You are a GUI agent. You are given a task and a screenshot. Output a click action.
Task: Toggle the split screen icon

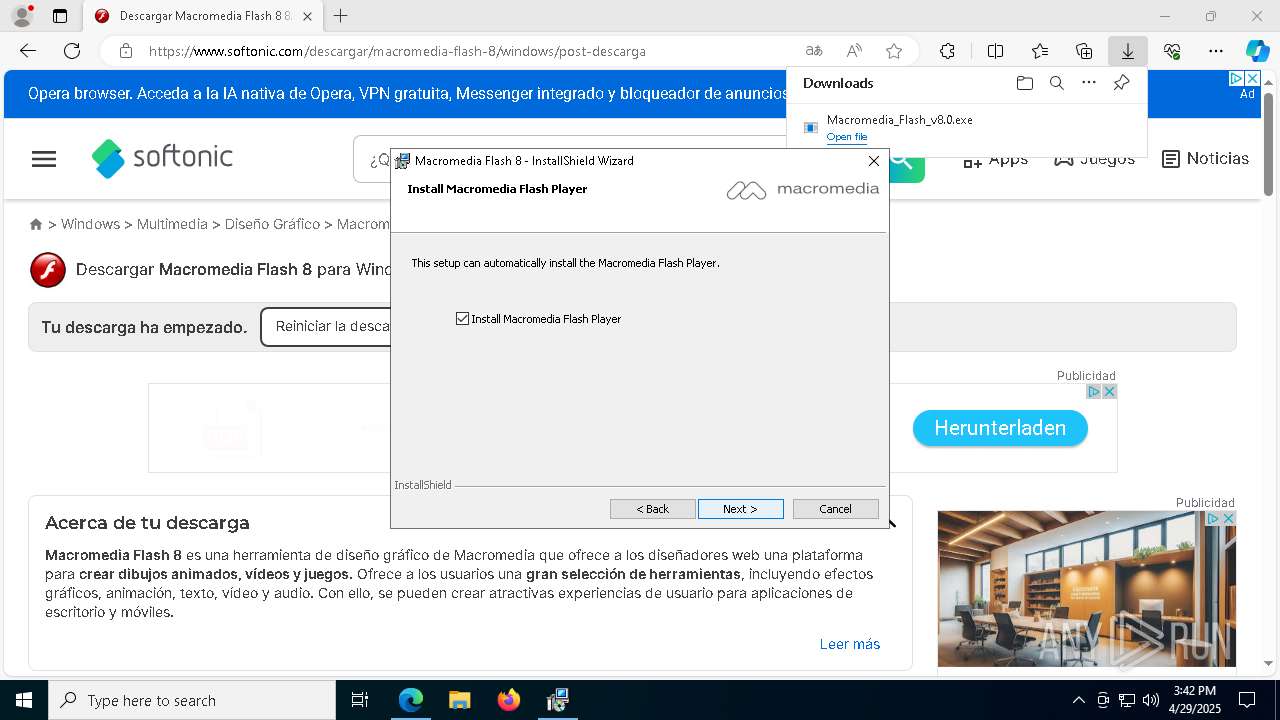pos(995,51)
